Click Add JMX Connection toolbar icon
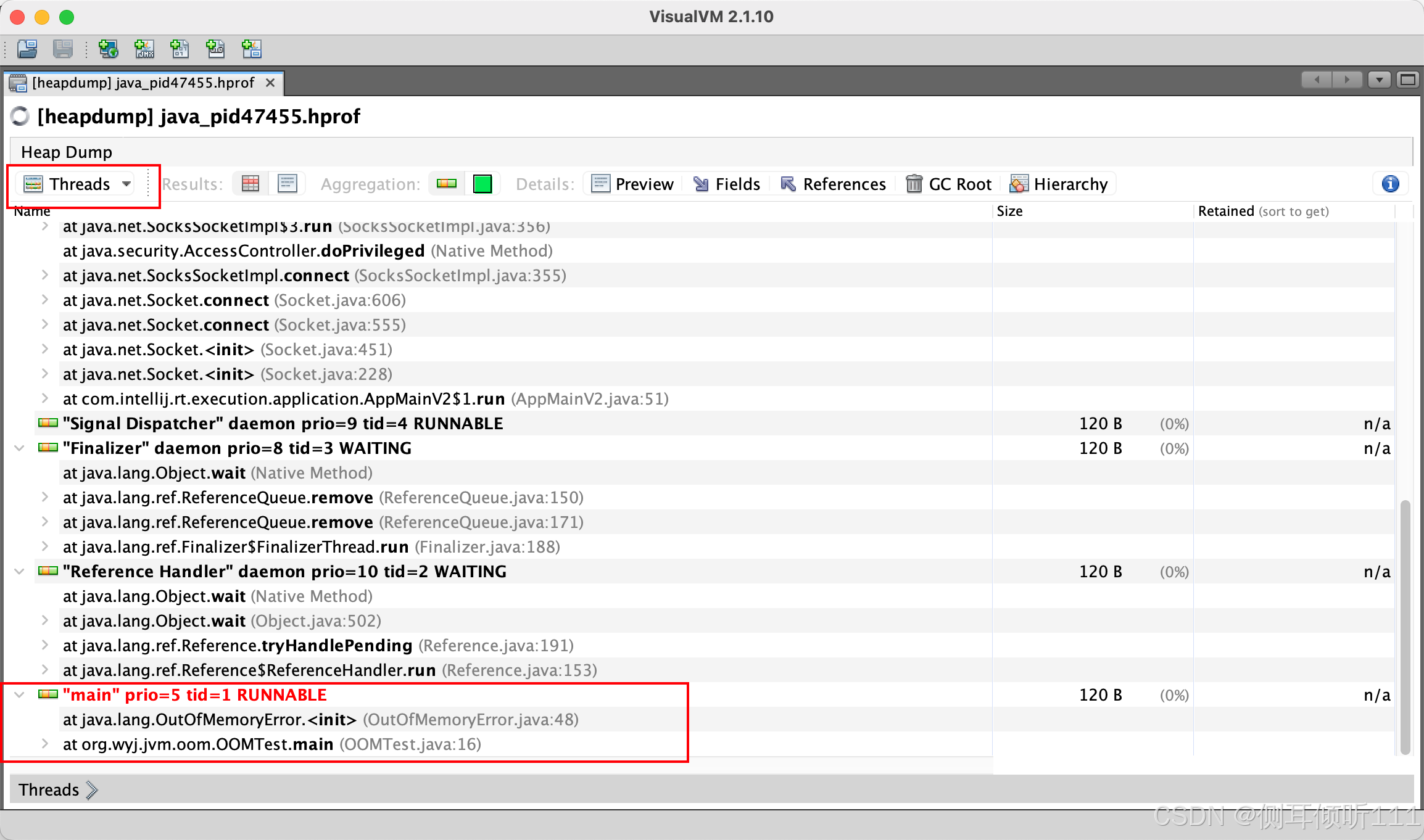The image size is (1424, 840). [x=144, y=49]
